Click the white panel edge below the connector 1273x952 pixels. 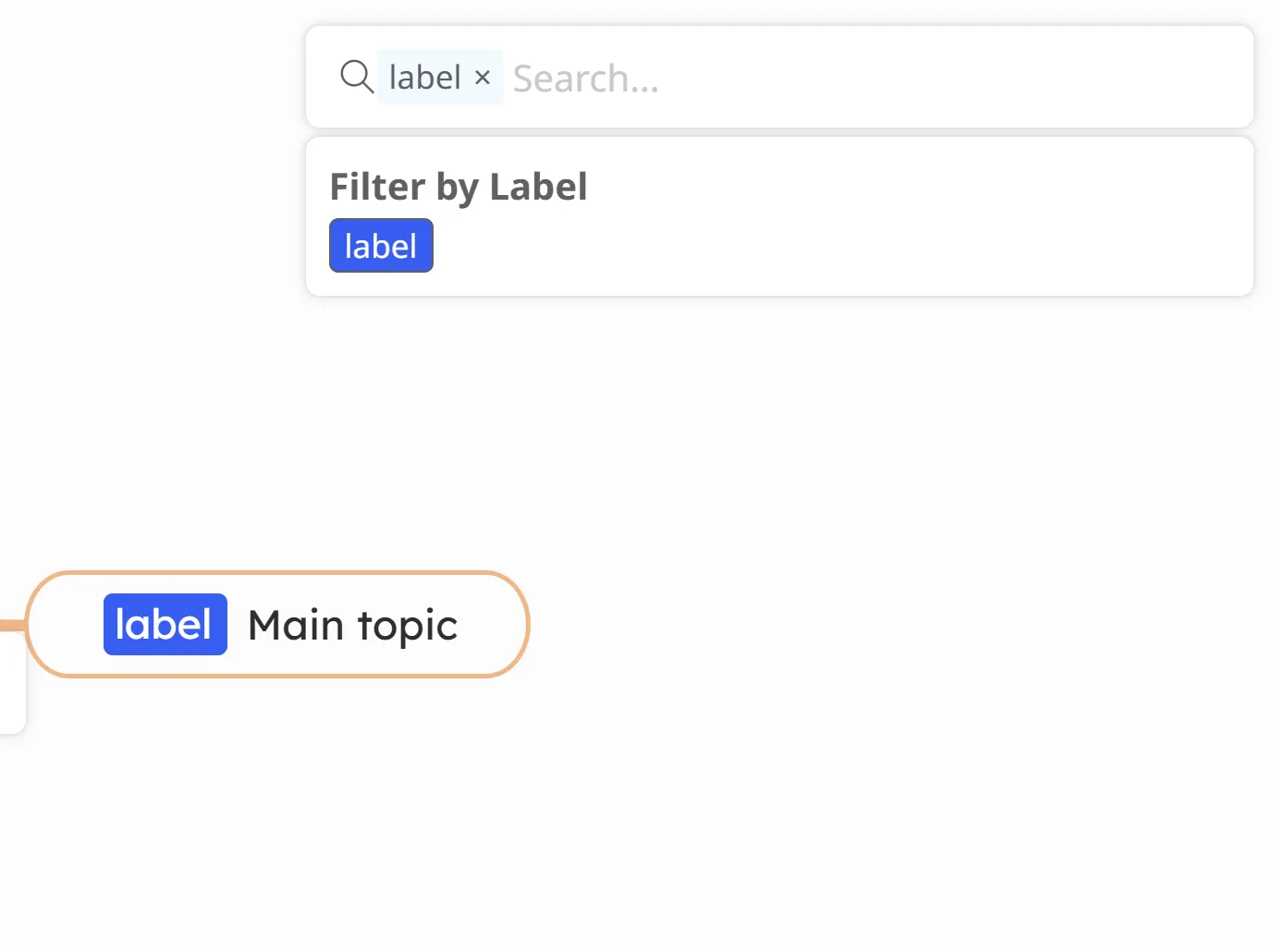pos(13,702)
